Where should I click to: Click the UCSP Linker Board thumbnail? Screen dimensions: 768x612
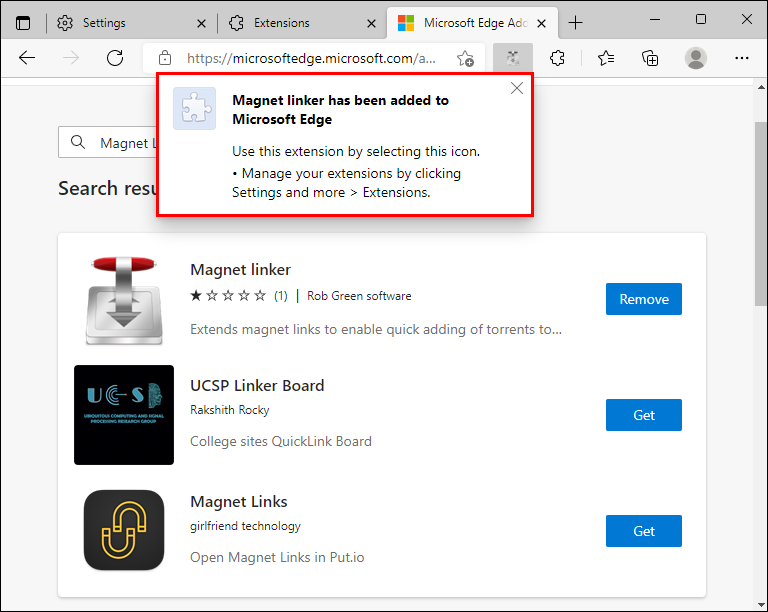point(124,415)
